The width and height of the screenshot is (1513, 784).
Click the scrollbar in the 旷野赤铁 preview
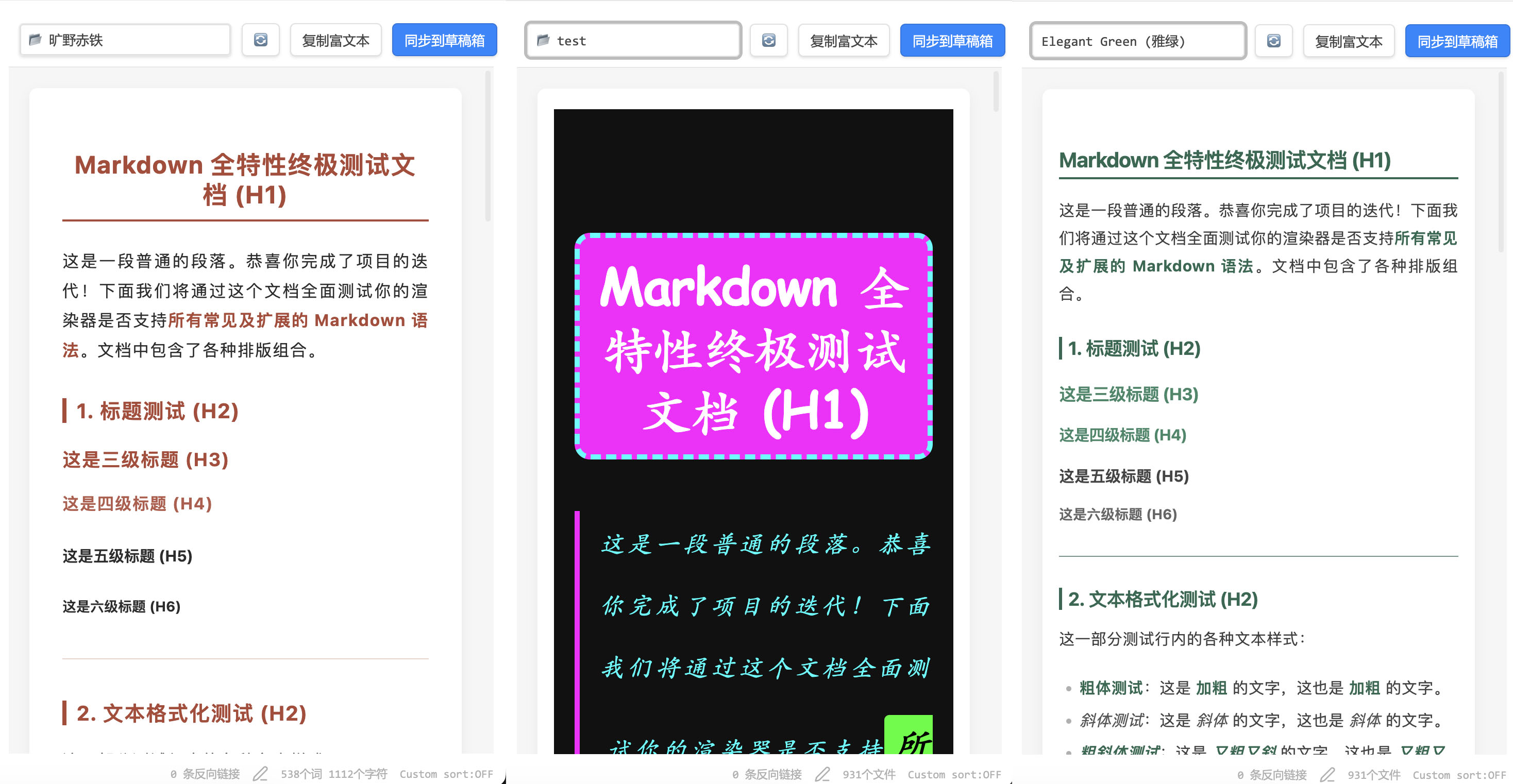pos(487,147)
